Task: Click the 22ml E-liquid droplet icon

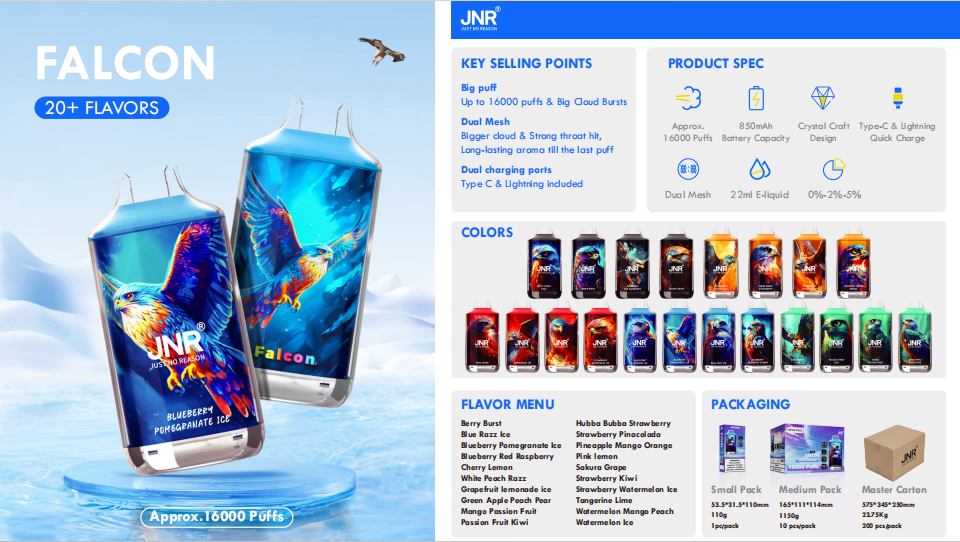Action: [759, 169]
